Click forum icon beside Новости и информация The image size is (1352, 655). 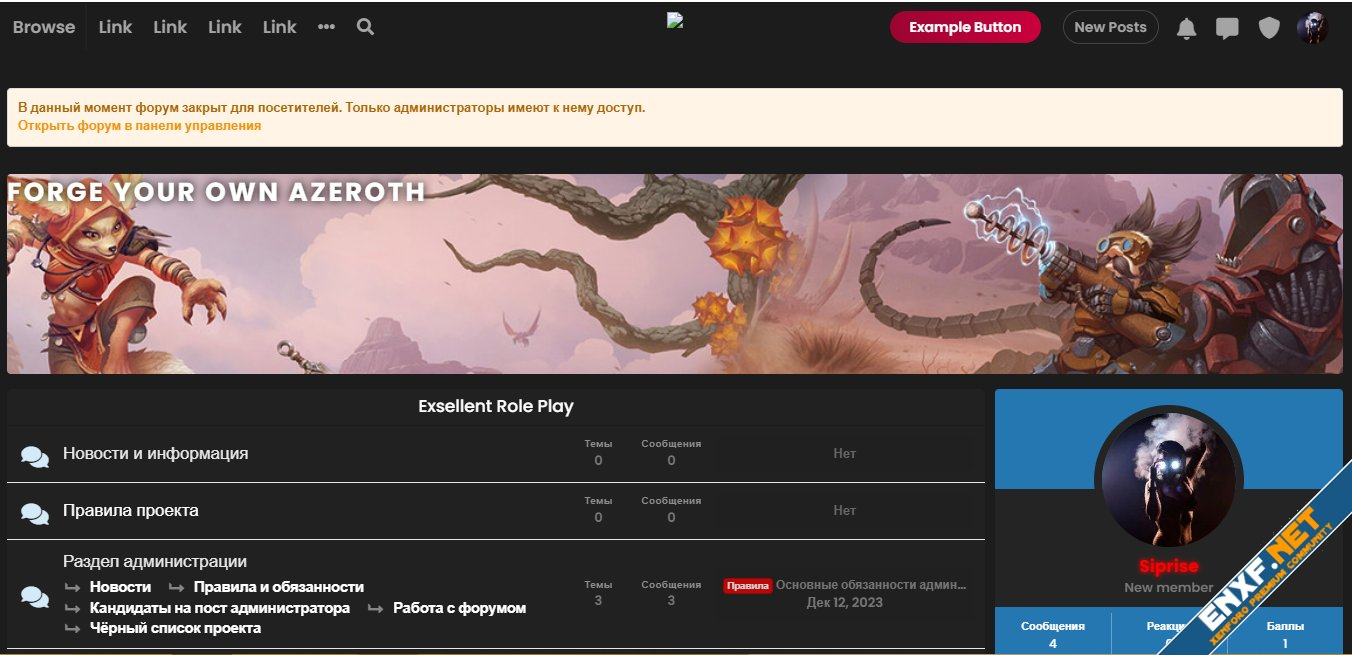coord(35,457)
